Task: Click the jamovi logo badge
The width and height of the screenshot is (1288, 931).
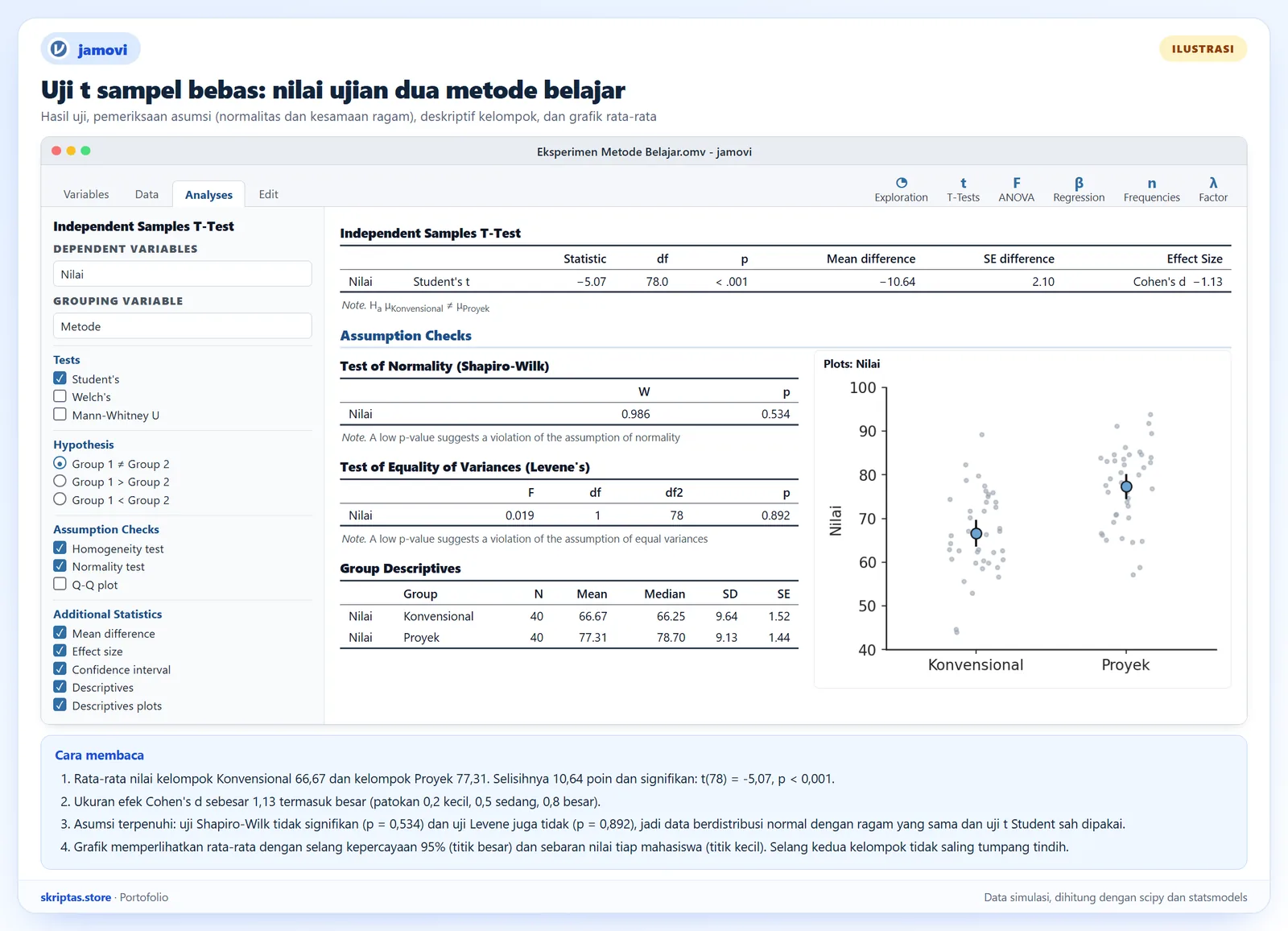Action: [90, 49]
